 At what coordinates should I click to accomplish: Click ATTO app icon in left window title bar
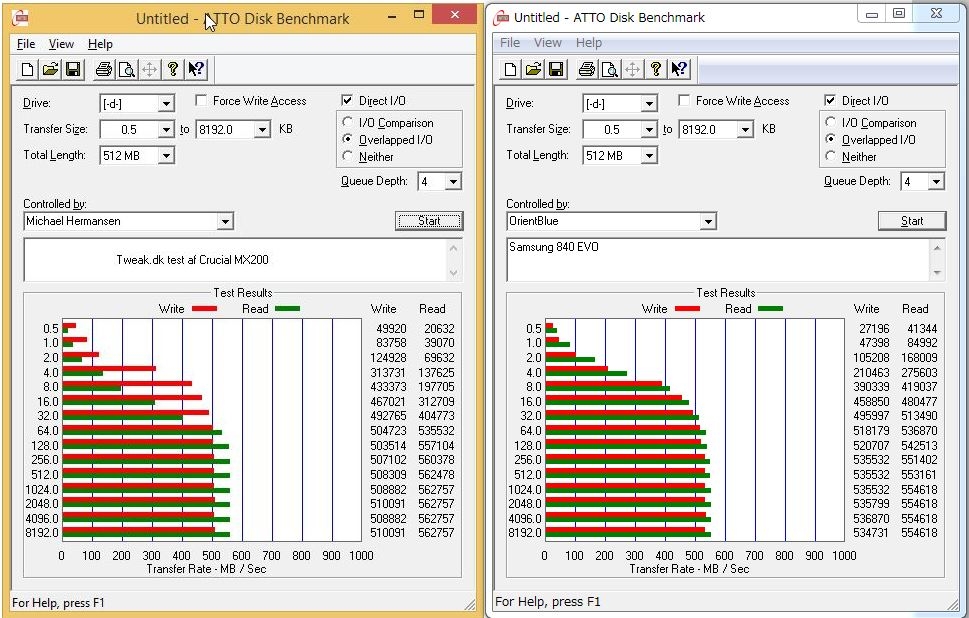tap(21, 18)
